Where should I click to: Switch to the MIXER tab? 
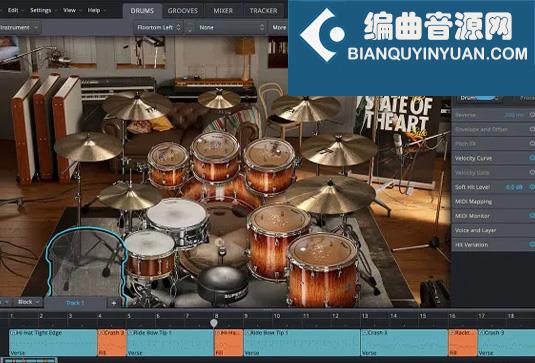[x=223, y=11]
